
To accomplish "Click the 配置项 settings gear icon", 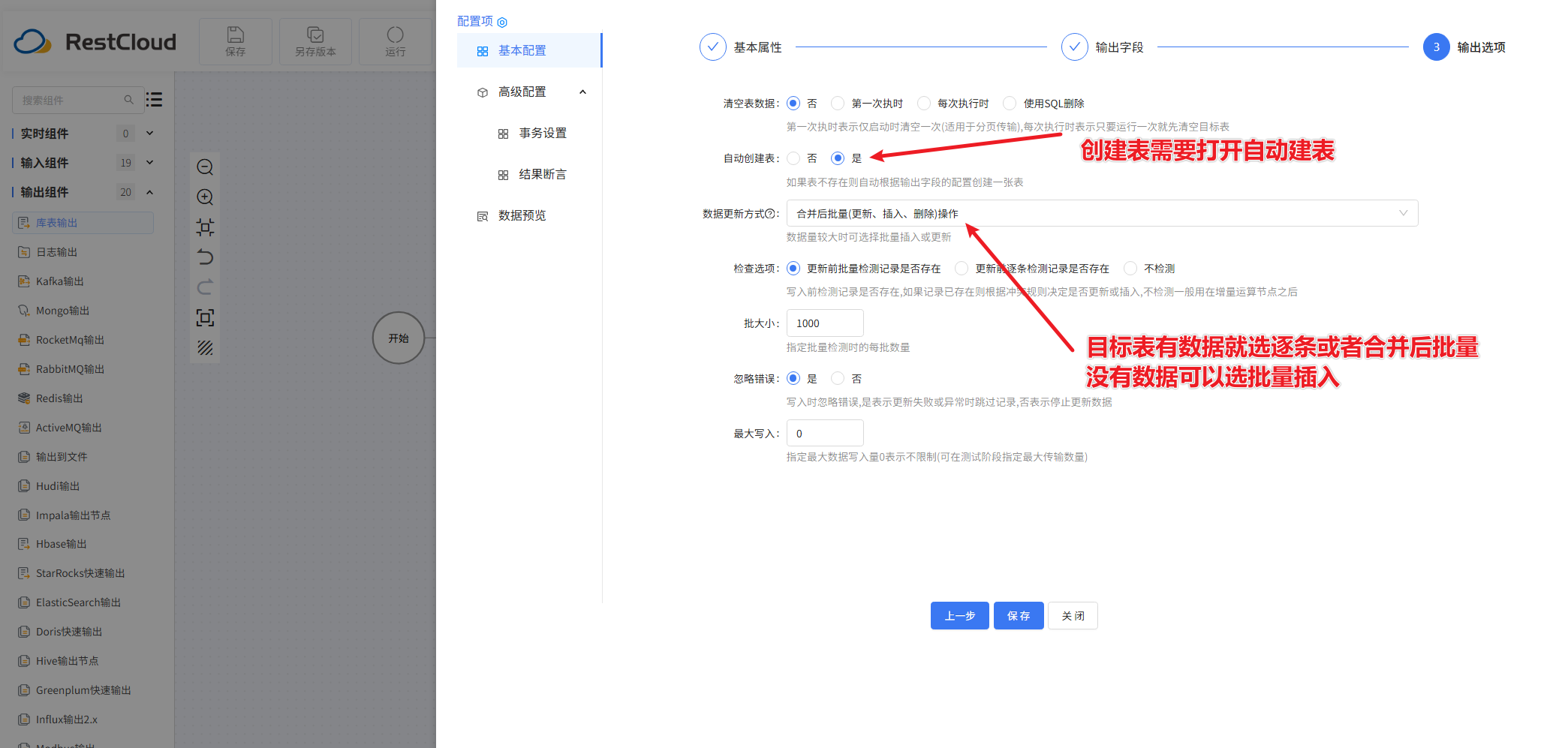I will tap(502, 22).
